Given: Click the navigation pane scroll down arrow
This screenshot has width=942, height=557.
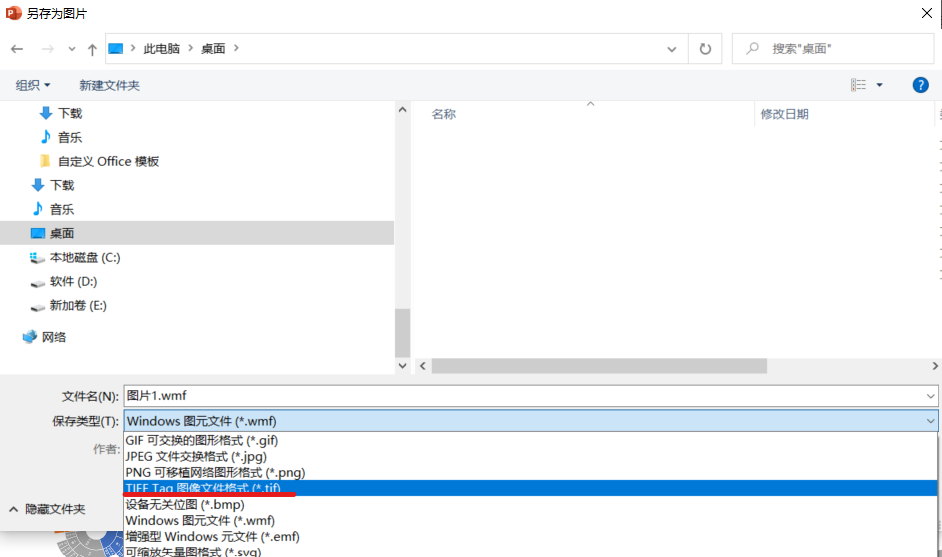Looking at the screenshot, I should click(403, 365).
